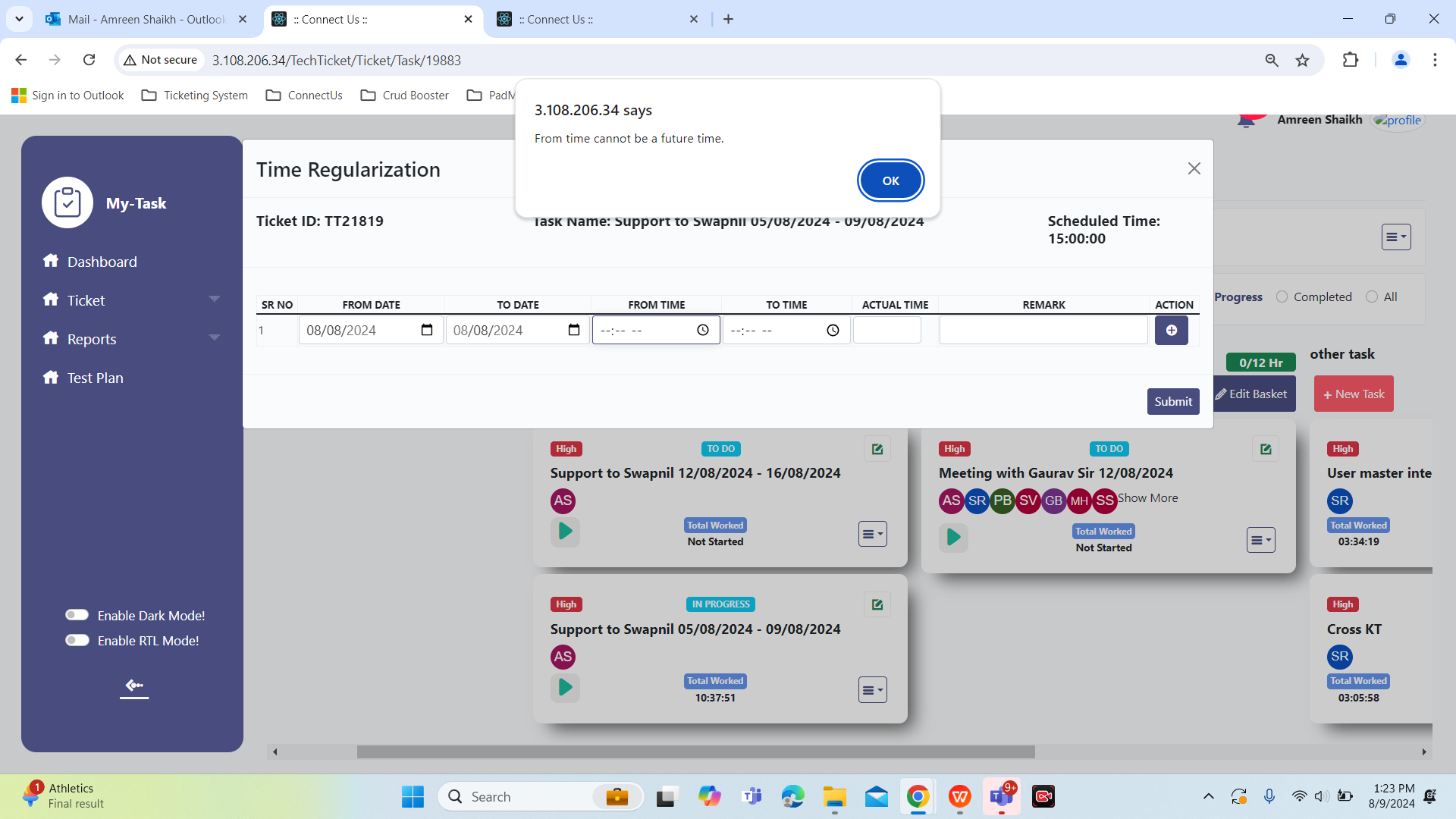Image resolution: width=1456 pixels, height=819 pixels.
Task: Select the Completed radio filter
Action: pos(1282,297)
